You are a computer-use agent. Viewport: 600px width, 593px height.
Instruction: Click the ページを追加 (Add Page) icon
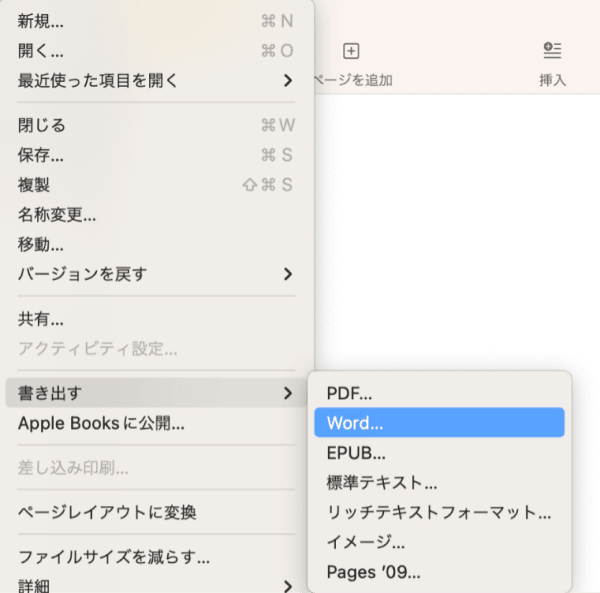pyautogui.click(x=351, y=51)
